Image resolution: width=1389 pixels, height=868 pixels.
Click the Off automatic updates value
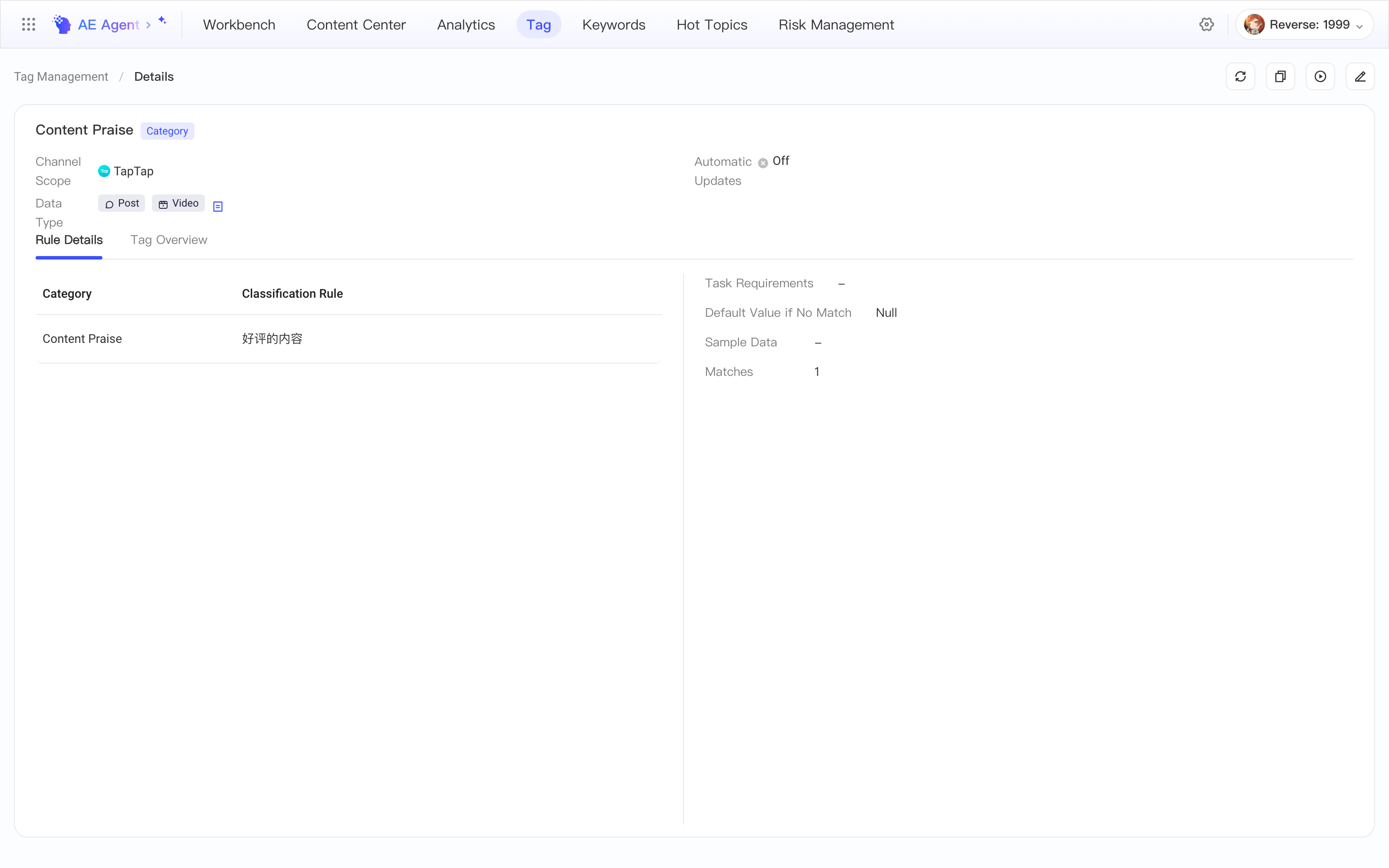(780, 161)
